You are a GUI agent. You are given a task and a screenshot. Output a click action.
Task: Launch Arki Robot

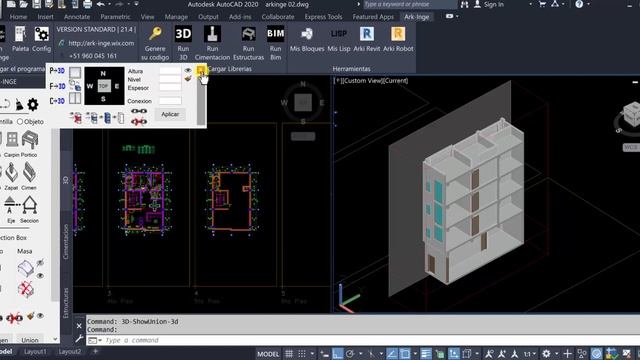pos(398,34)
